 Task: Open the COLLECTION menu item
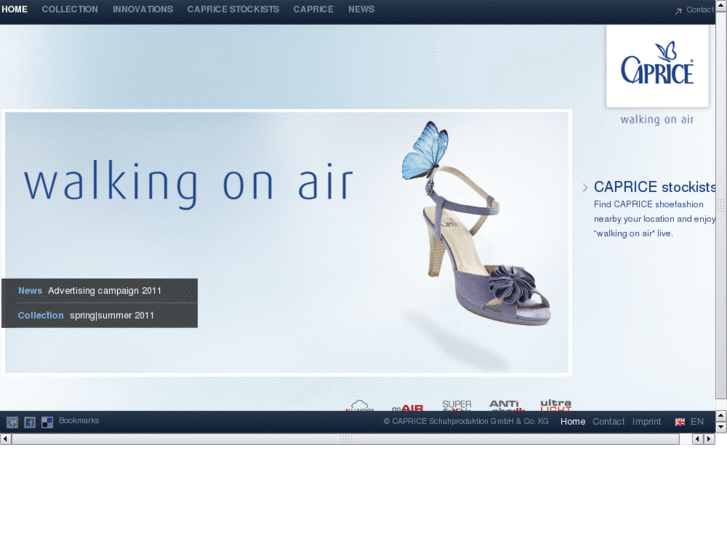(x=70, y=9)
